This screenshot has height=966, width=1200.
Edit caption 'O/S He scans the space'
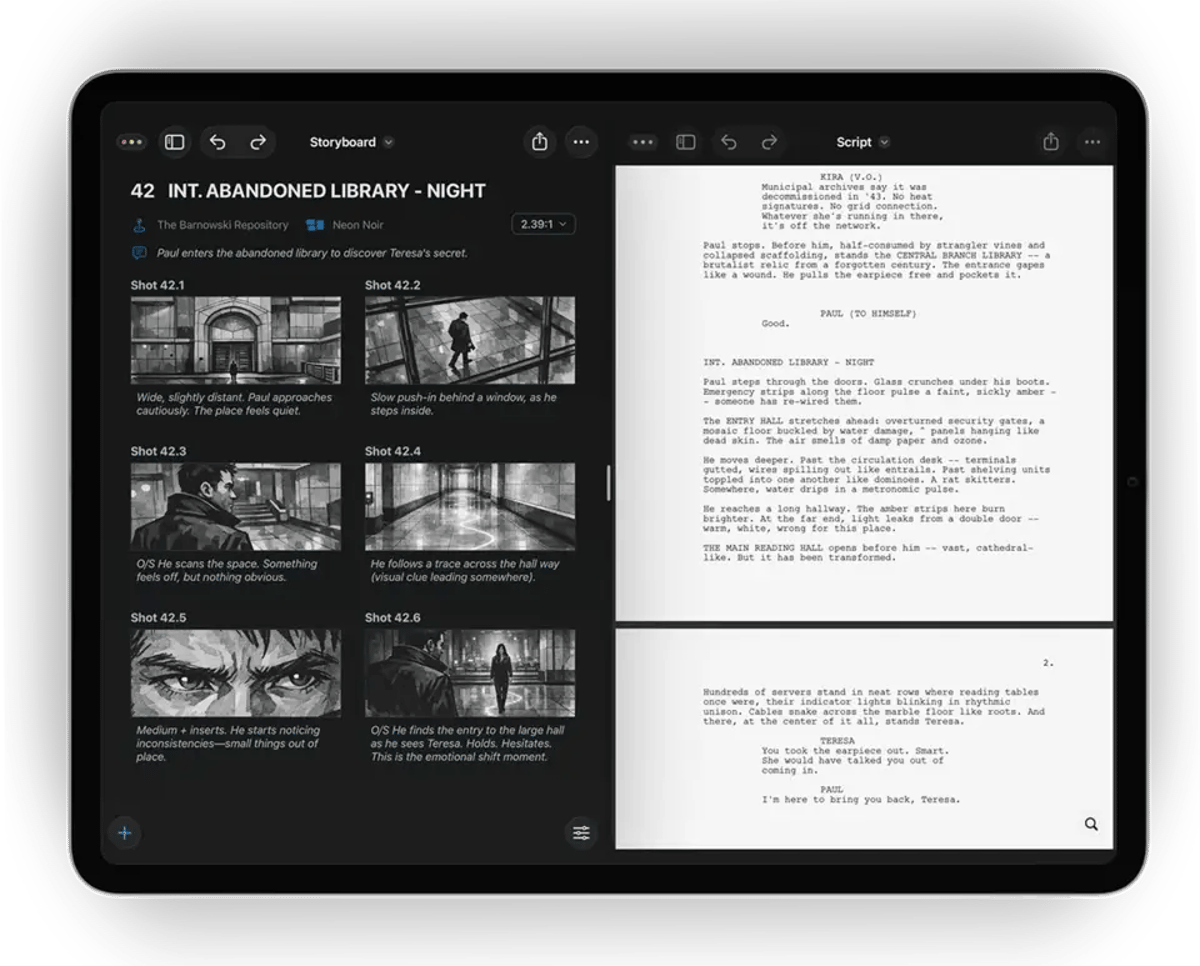click(227, 570)
